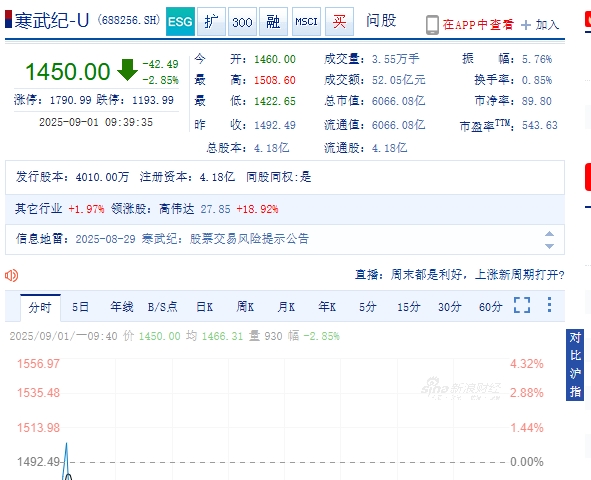
Task: Click the ESG badge
Action: click(x=180, y=21)
